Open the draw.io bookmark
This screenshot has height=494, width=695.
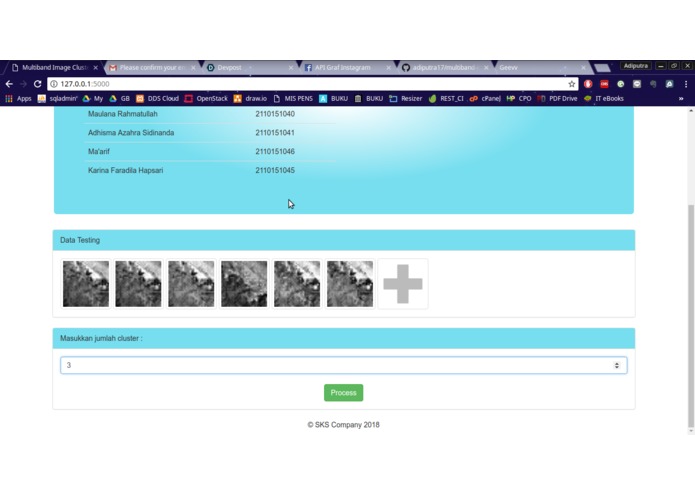[250, 98]
